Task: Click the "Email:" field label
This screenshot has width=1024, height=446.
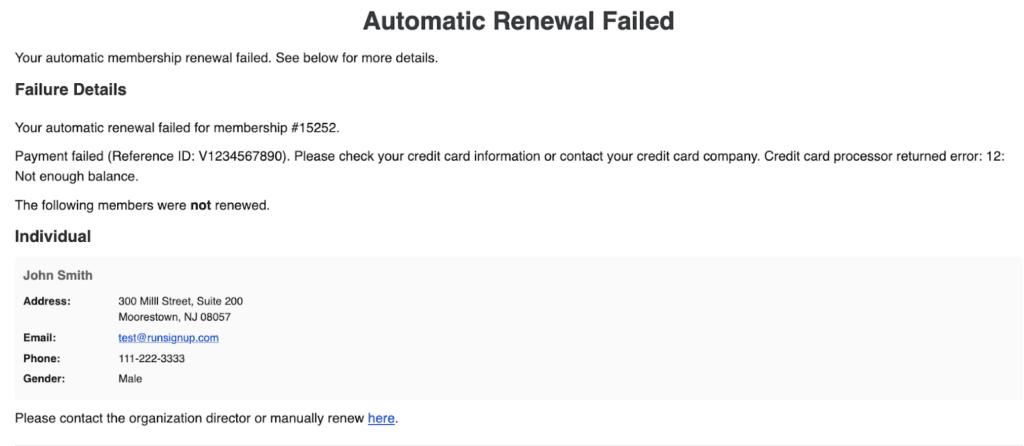Action: (40, 338)
